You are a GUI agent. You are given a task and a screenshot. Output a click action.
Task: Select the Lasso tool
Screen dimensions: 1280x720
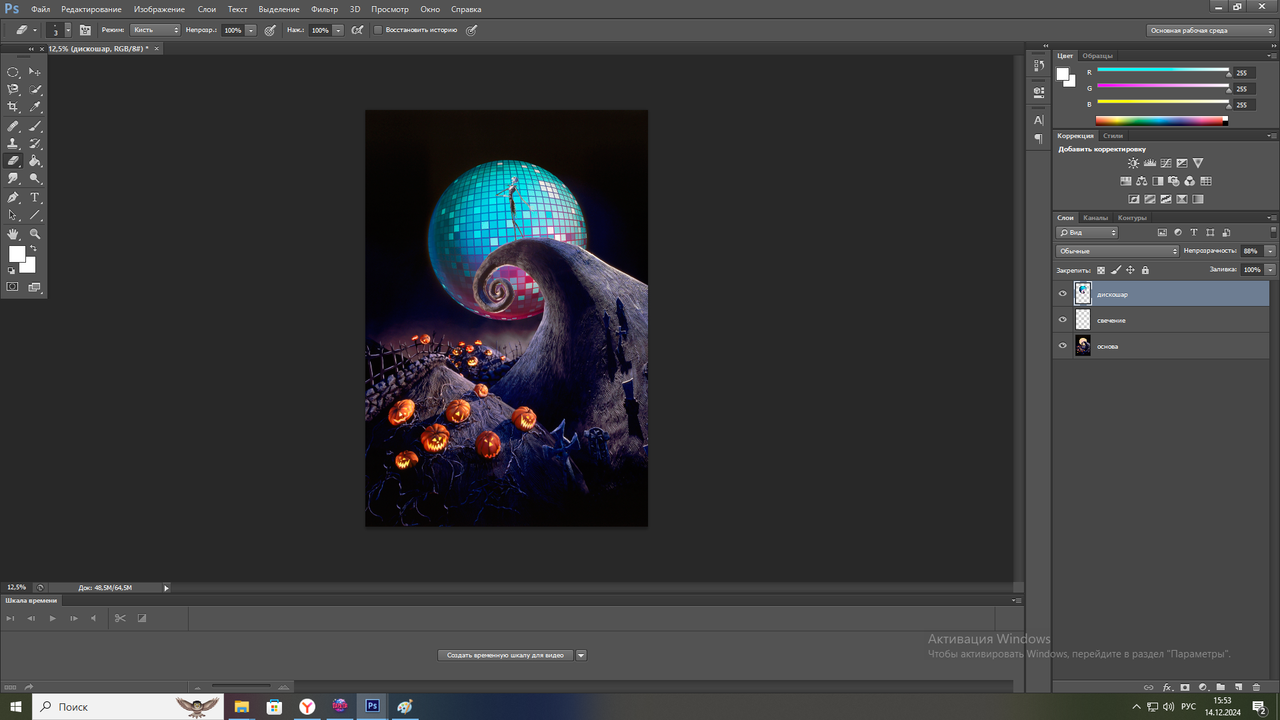(x=13, y=90)
